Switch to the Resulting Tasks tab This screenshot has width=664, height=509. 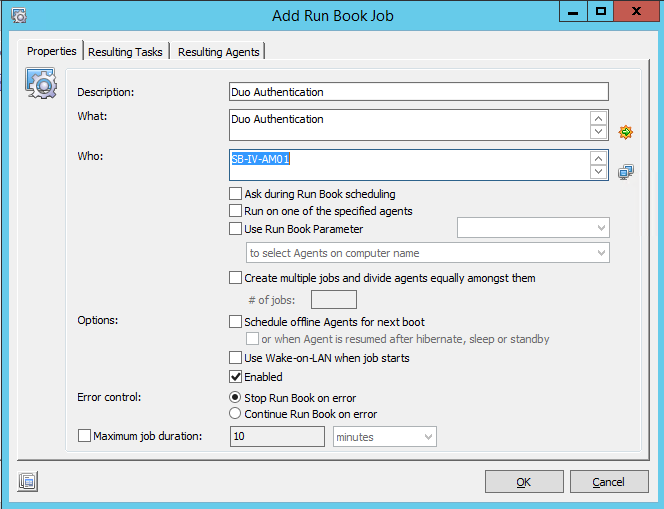point(125,52)
